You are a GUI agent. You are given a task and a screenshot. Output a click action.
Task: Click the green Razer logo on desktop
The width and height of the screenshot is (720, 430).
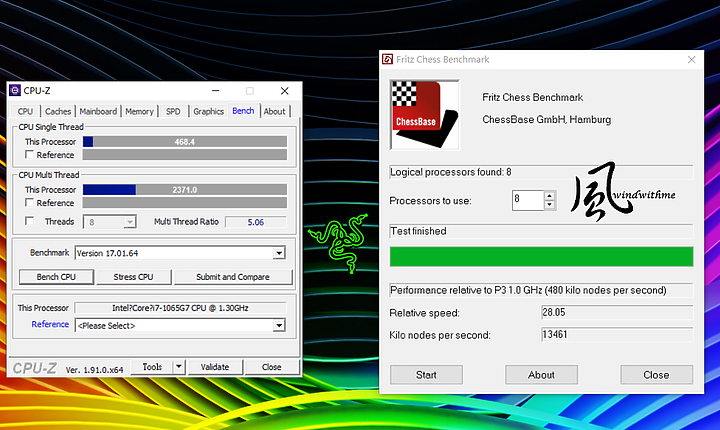pos(339,242)
